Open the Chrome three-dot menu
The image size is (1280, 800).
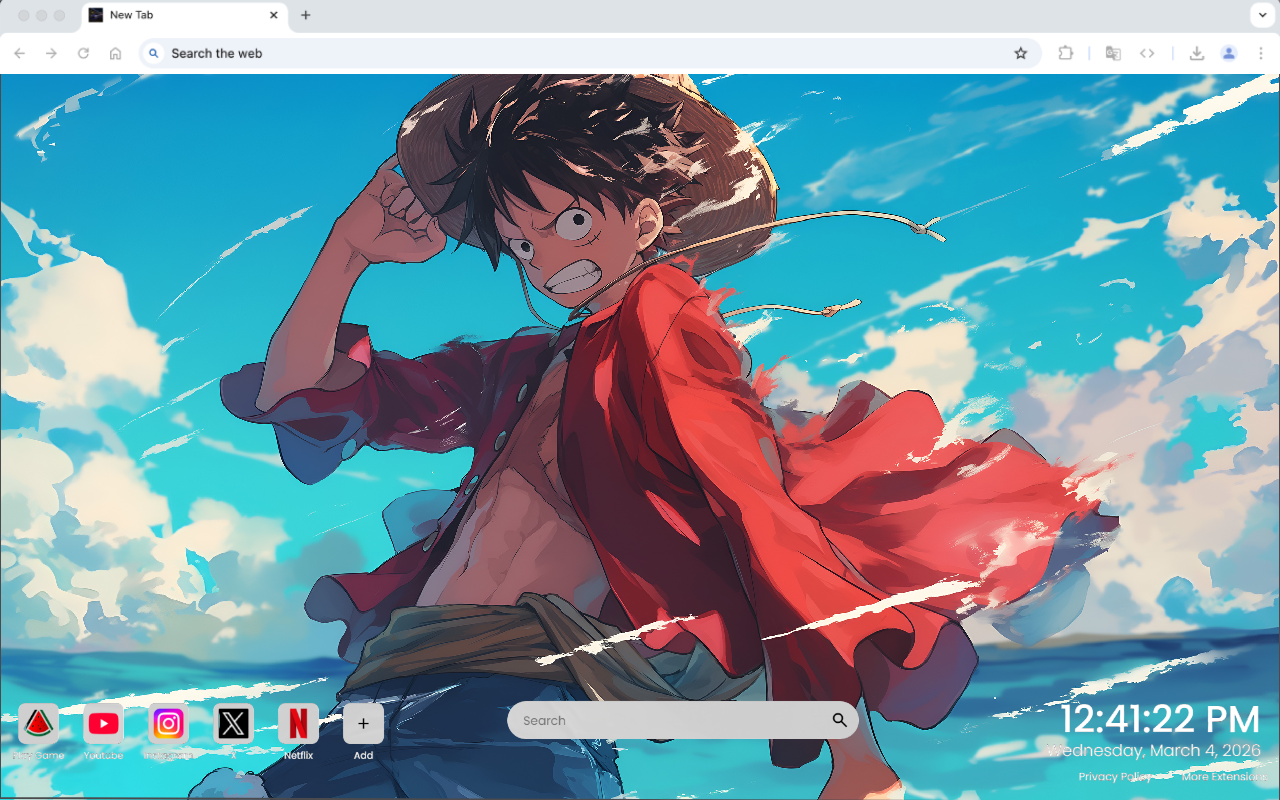click(x=1261, y=53)
